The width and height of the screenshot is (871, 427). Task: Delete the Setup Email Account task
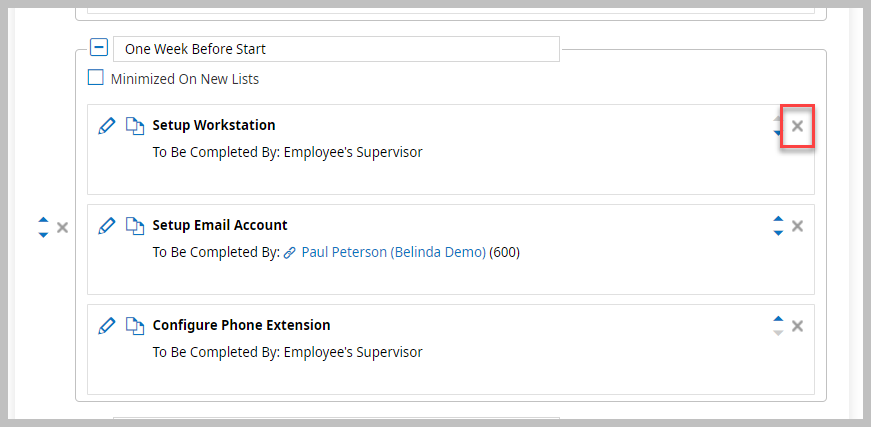797,226
